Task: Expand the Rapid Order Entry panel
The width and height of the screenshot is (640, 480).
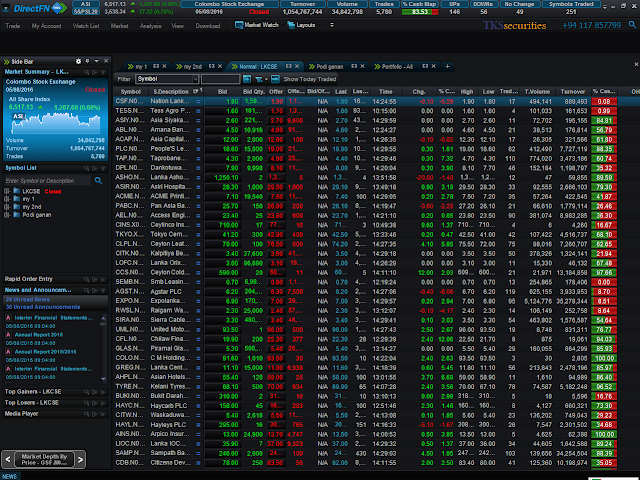Action: 103,279
